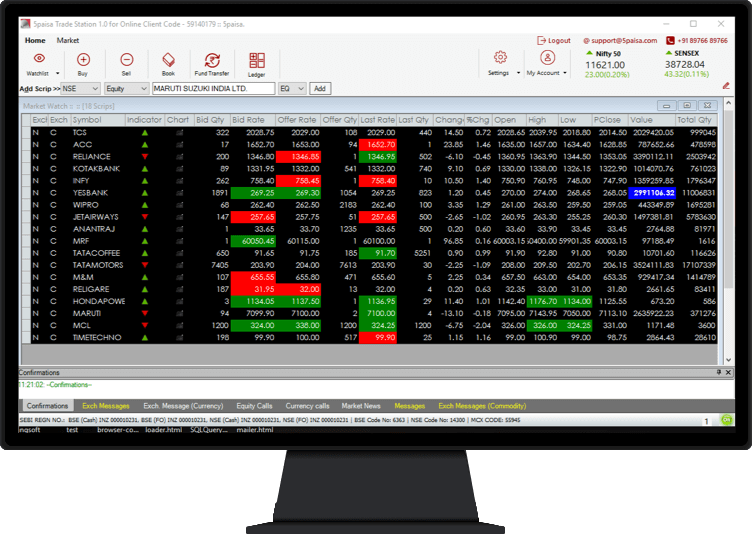This screenshot has height=534, width=752.
Task: Switch to the Exch Messages tab
Action: [106, 406]
